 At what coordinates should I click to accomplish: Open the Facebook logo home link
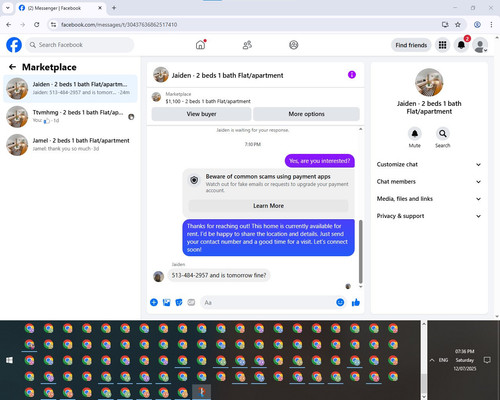pos(14,45)
